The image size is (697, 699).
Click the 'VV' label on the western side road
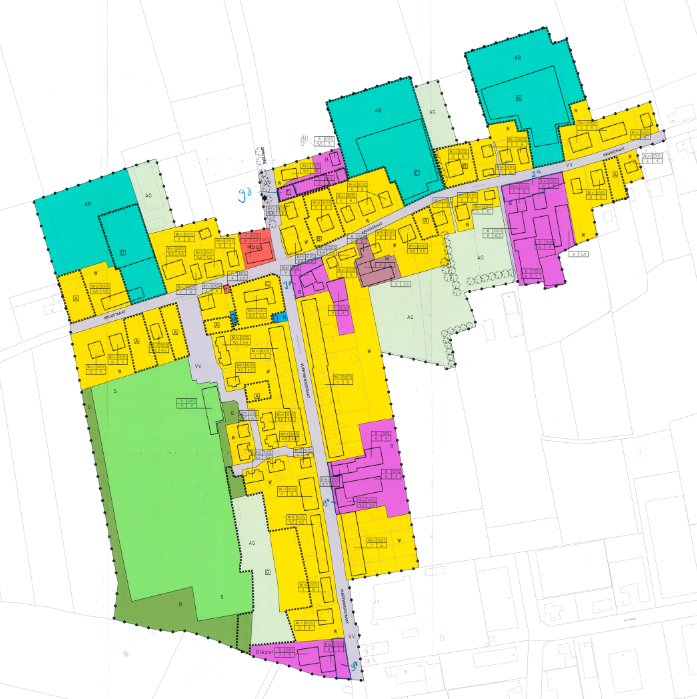(x=198, y=366)
